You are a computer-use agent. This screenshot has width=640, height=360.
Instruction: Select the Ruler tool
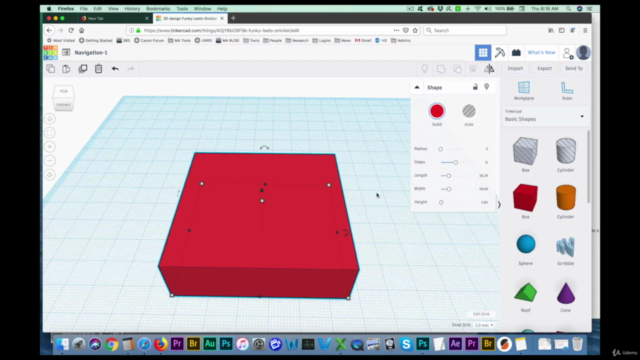[x=567, y=90]
